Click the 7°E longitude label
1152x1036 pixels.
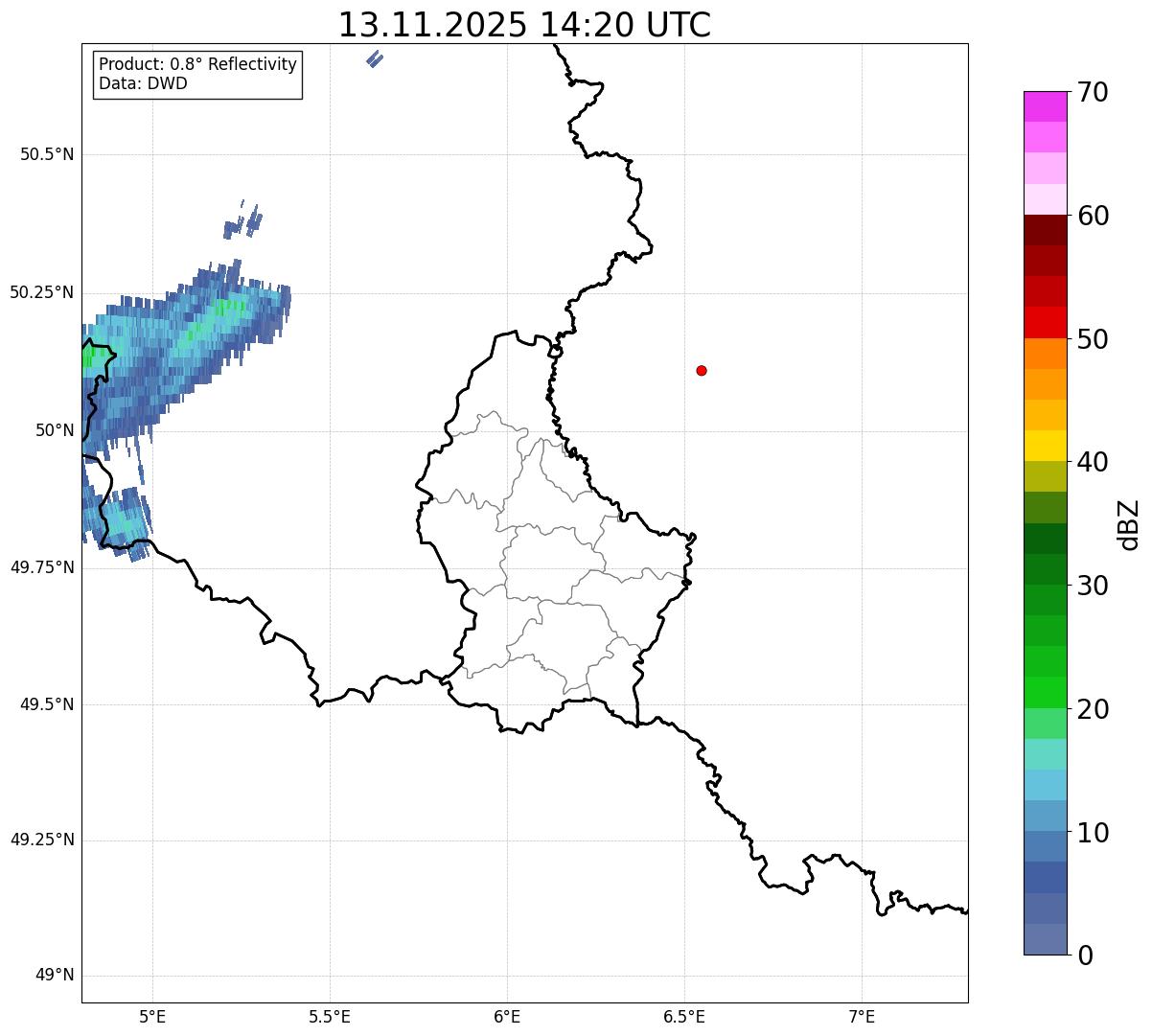(x=862, y=1017)
